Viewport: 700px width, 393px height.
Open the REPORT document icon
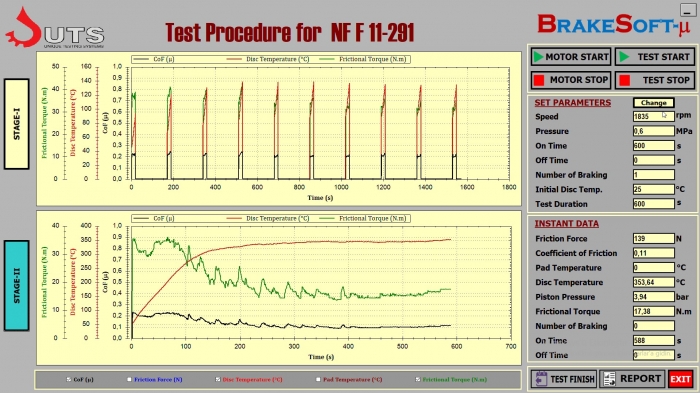click(x=609, y=379)
